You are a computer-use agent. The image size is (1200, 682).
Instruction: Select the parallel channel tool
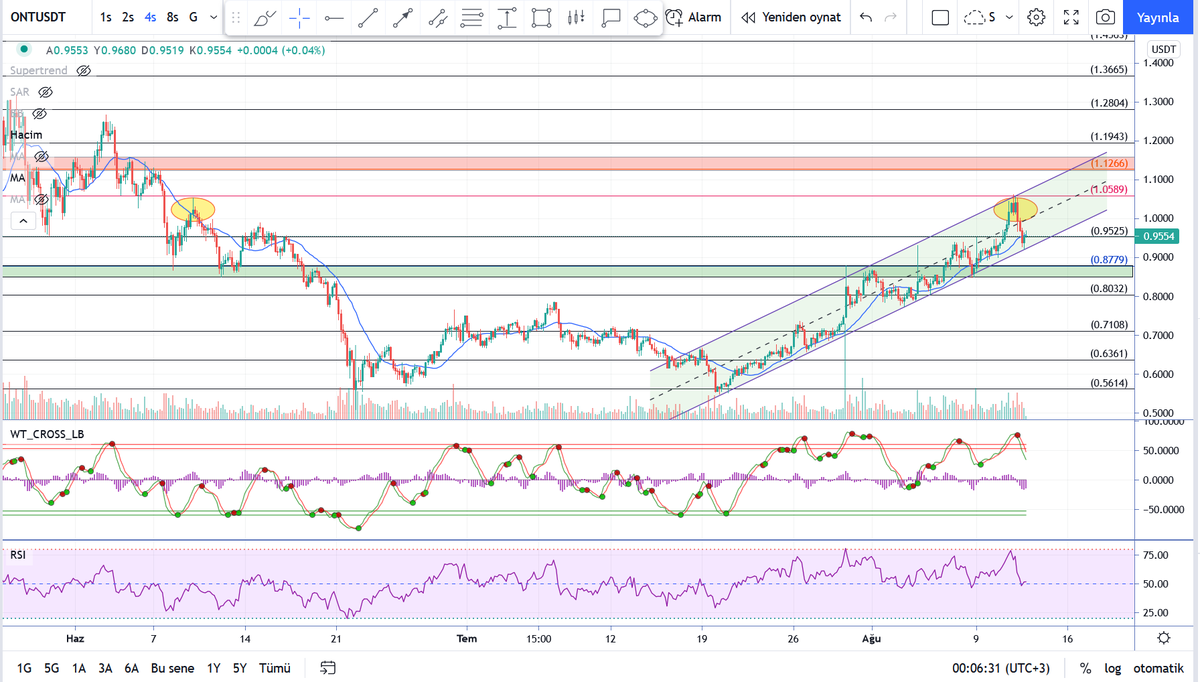(437, 17)
